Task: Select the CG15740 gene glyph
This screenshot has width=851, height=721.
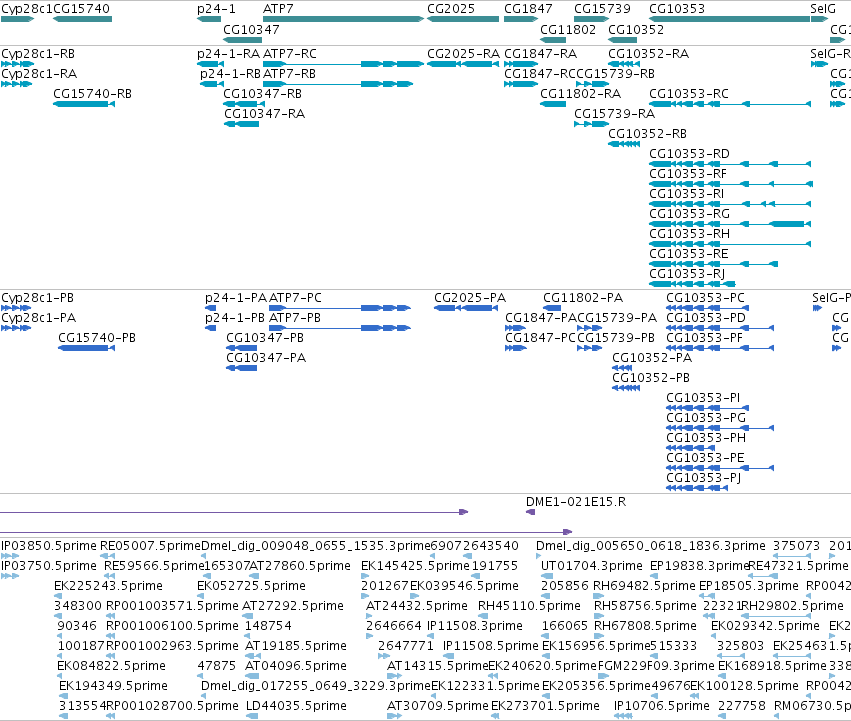Action: click(x=82, y=19)
